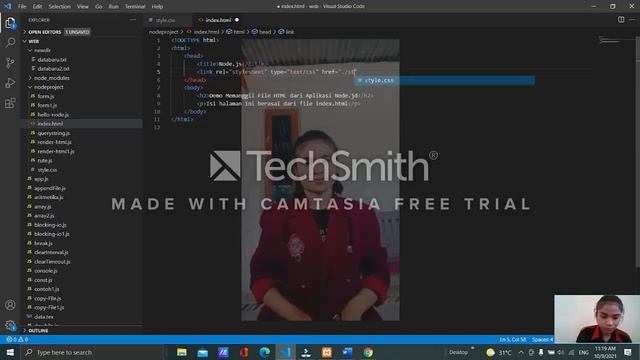Open form.js in the explorer
The image size is (640, 360).
46,96
